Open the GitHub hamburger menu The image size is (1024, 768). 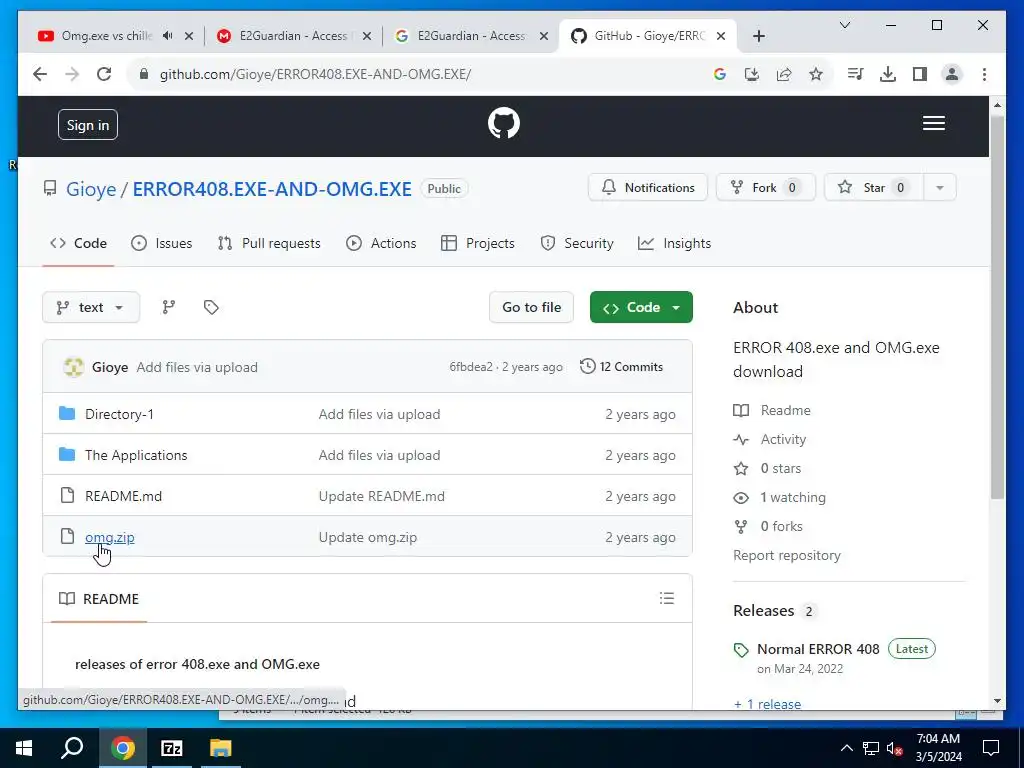point(934,123)
